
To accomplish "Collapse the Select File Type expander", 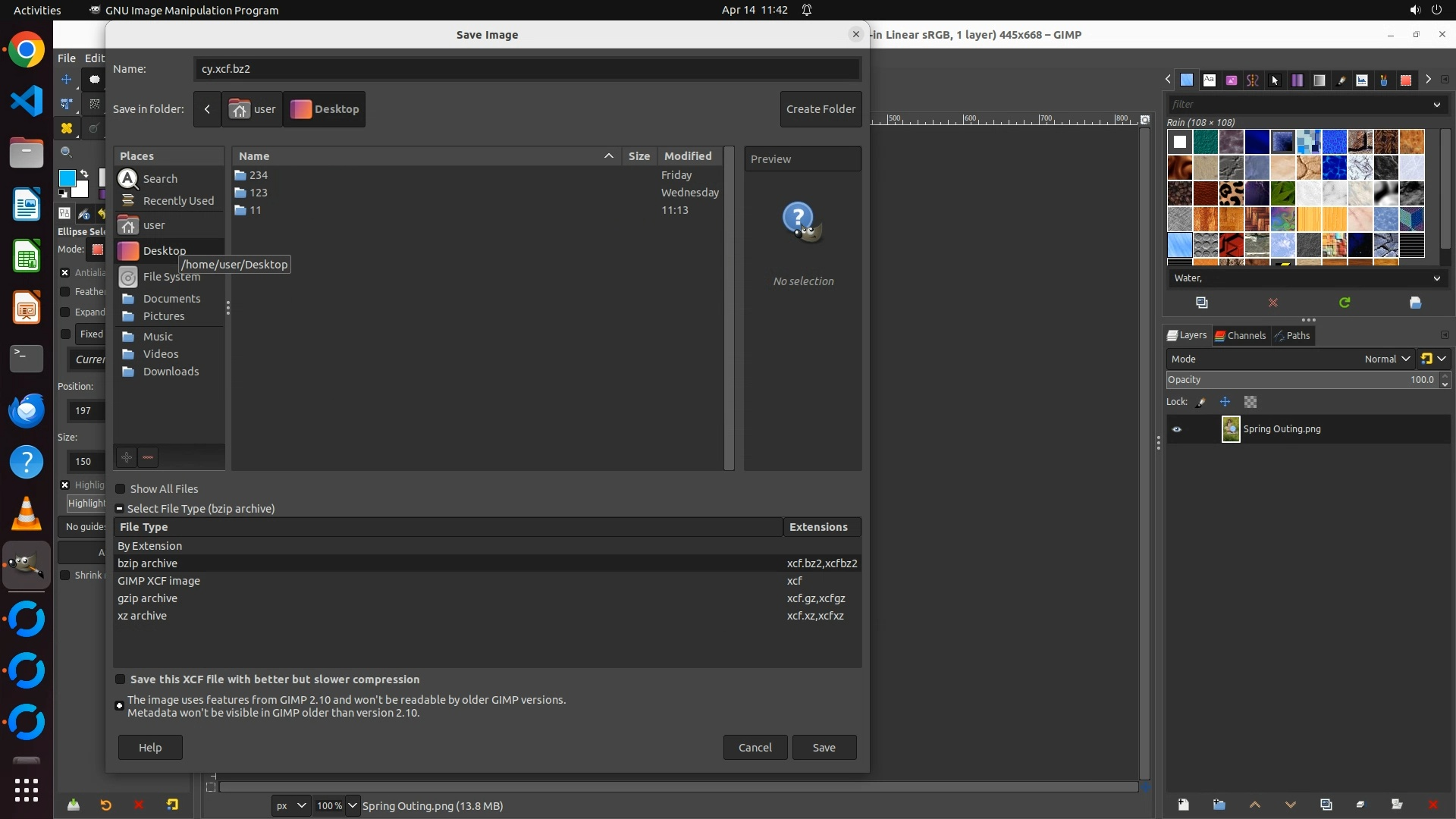I will [x=119, y=509].
